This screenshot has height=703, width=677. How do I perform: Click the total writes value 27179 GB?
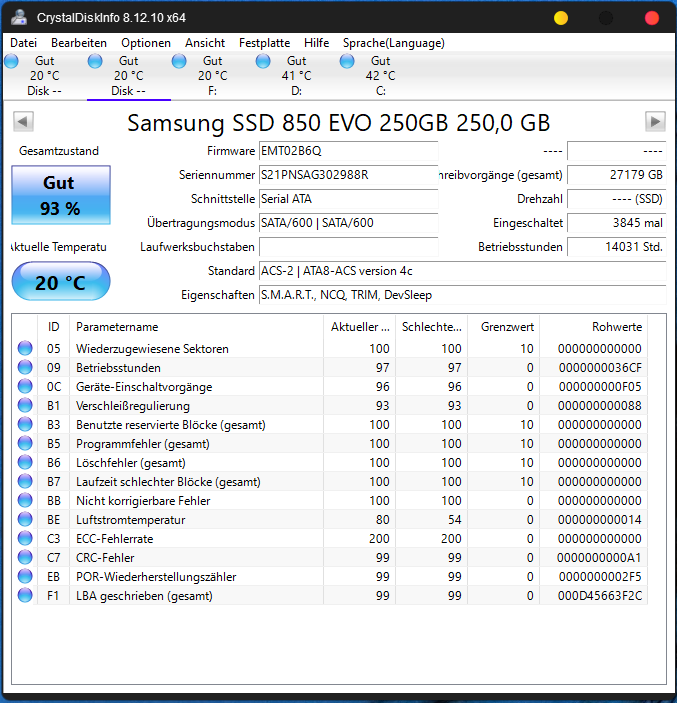tap(616, 175)
